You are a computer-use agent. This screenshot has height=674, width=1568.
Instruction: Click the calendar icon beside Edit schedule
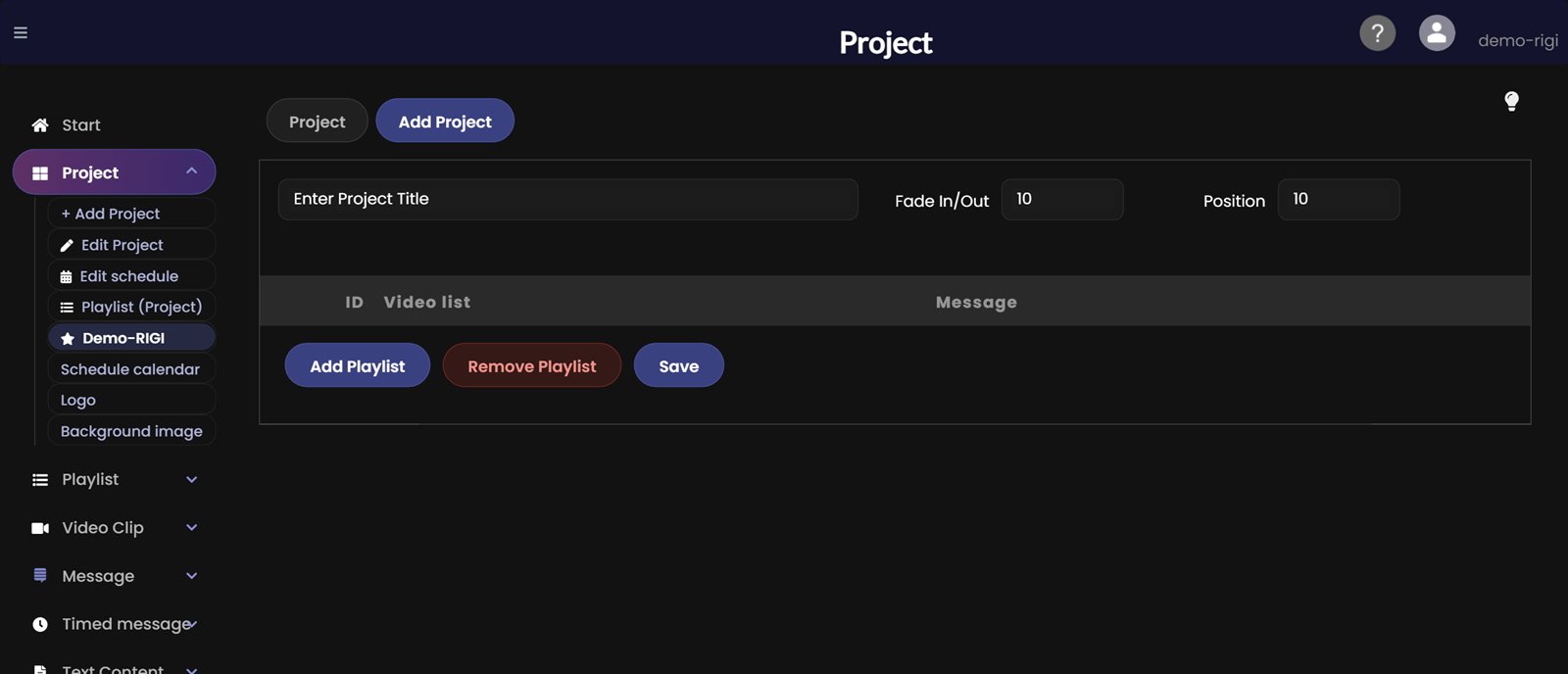pos(66,277)
